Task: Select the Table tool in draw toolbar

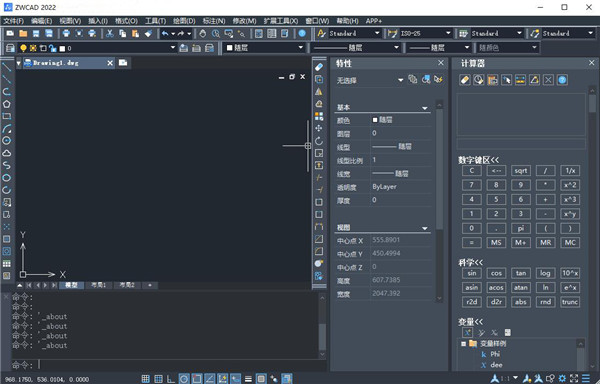Action: click(7, 264)
